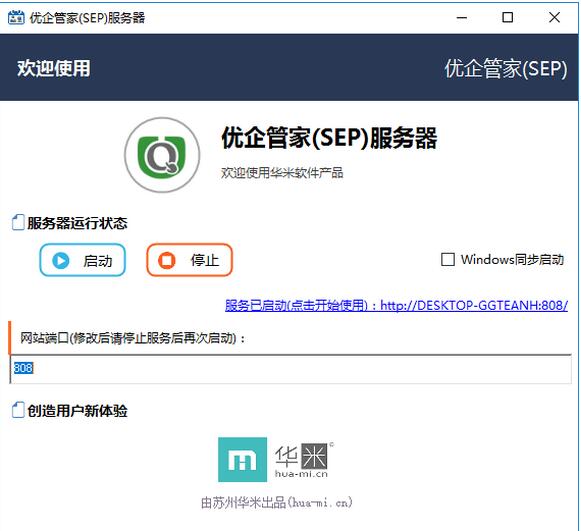Enable the Windows同步启动 checkbox

point(448,259)
